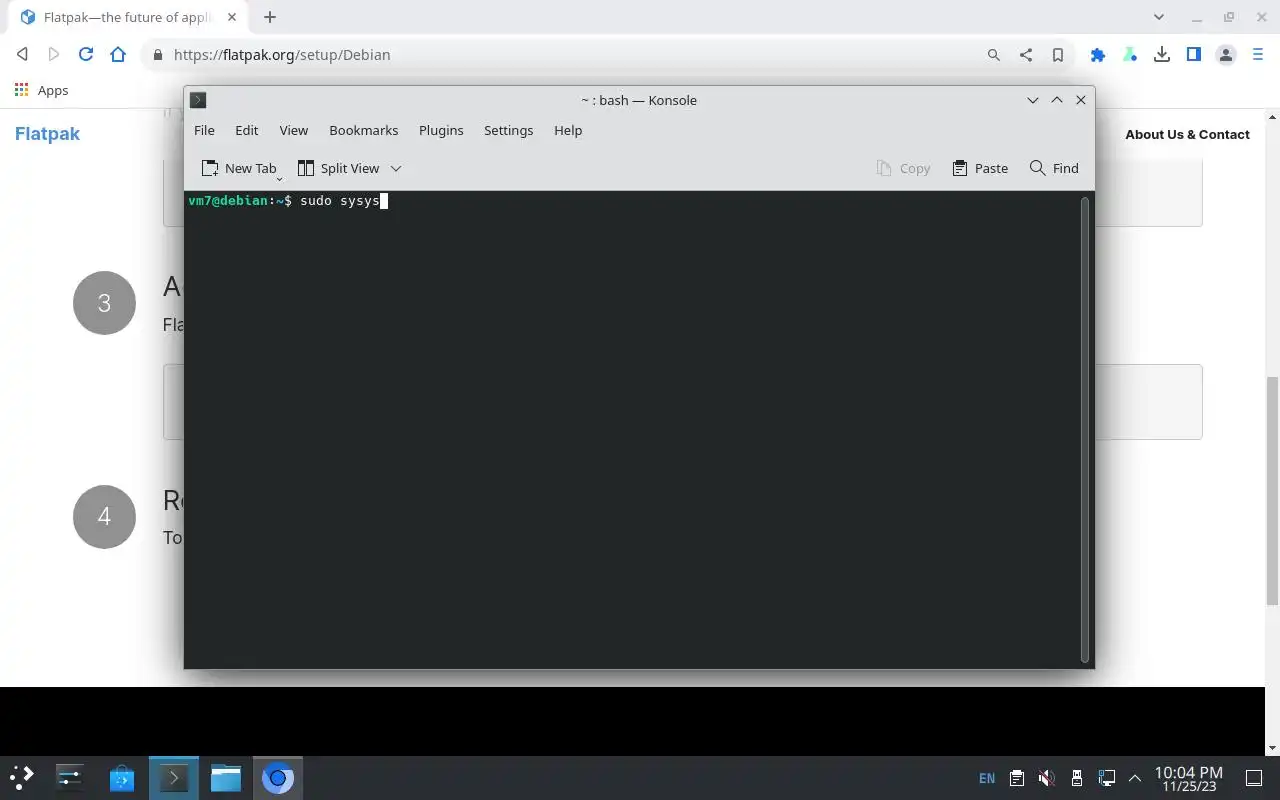Viewport: 1280px width, 800px height.
Task: Open the browser extensions puzzle icon
Action: pyautogui.click(x=1098, y=55)
